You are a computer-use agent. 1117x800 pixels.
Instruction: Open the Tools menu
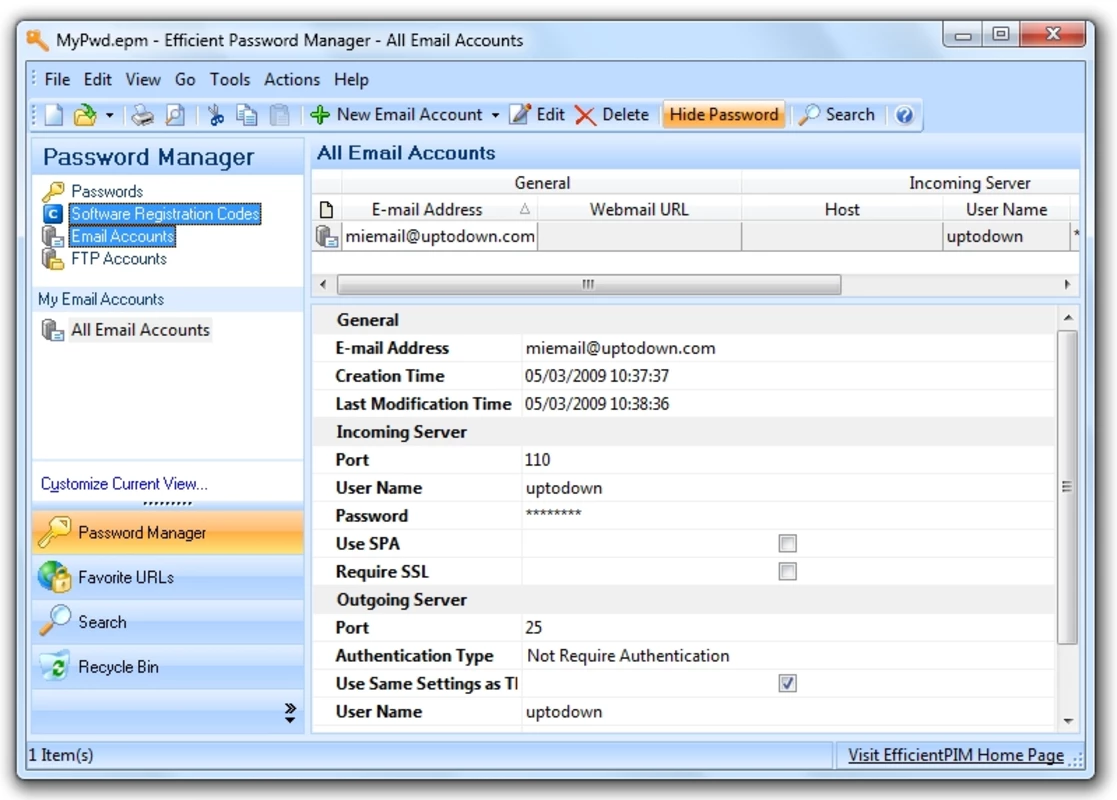click(229, 79)
